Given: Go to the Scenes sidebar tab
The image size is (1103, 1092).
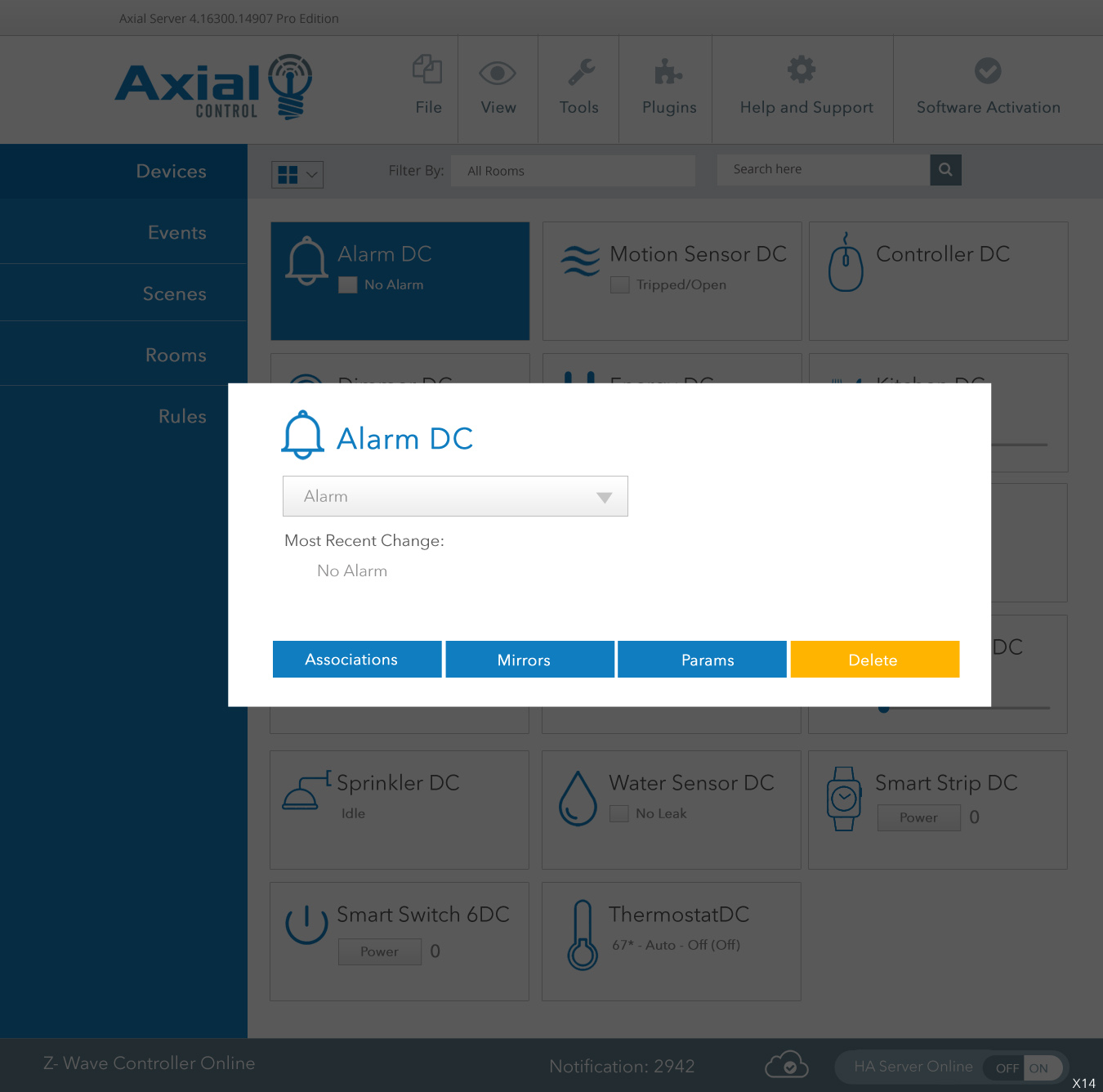Looking at the screenshot, I should coord(174,293).
